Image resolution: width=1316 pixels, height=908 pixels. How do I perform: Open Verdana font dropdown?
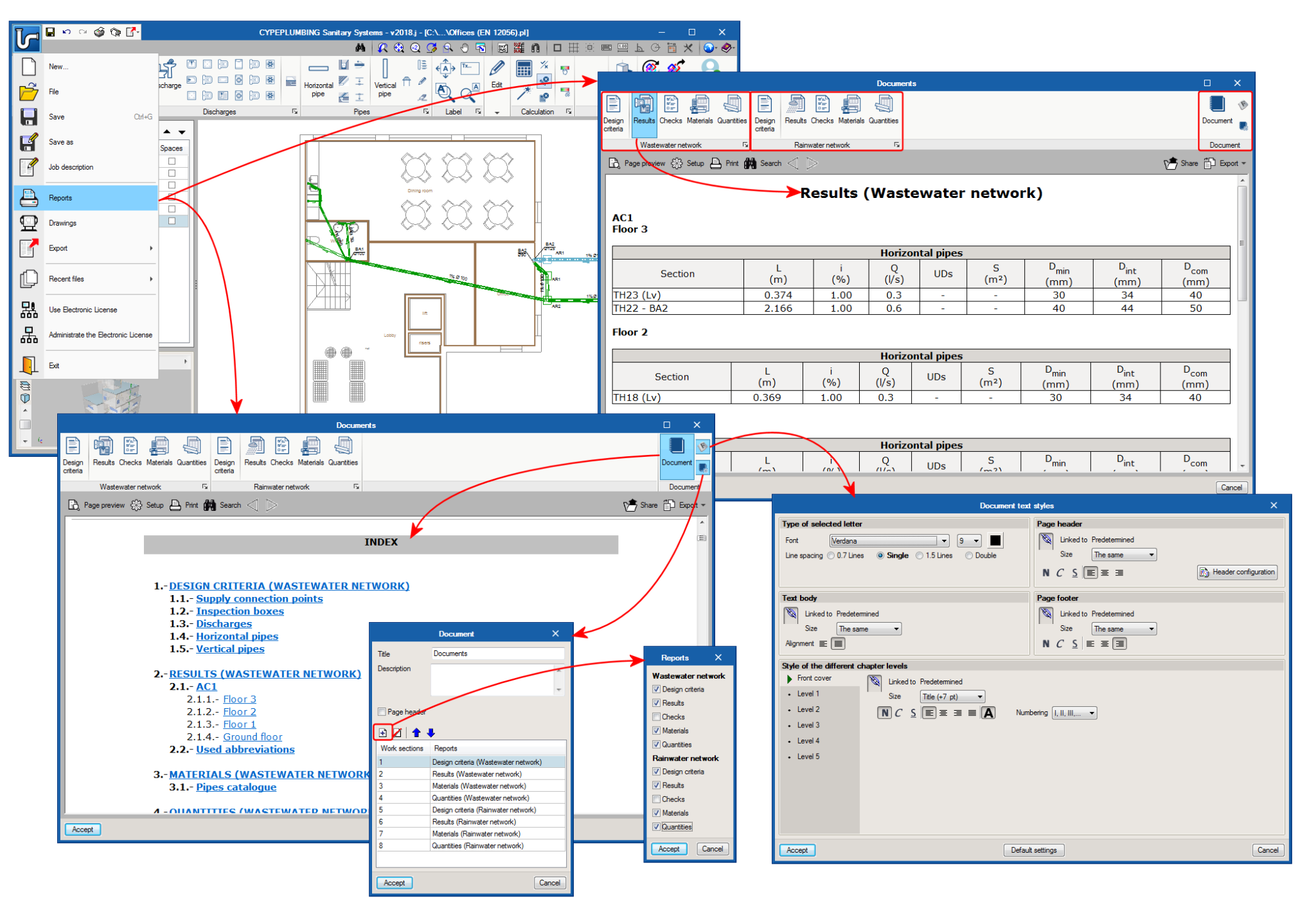point(889,541)
